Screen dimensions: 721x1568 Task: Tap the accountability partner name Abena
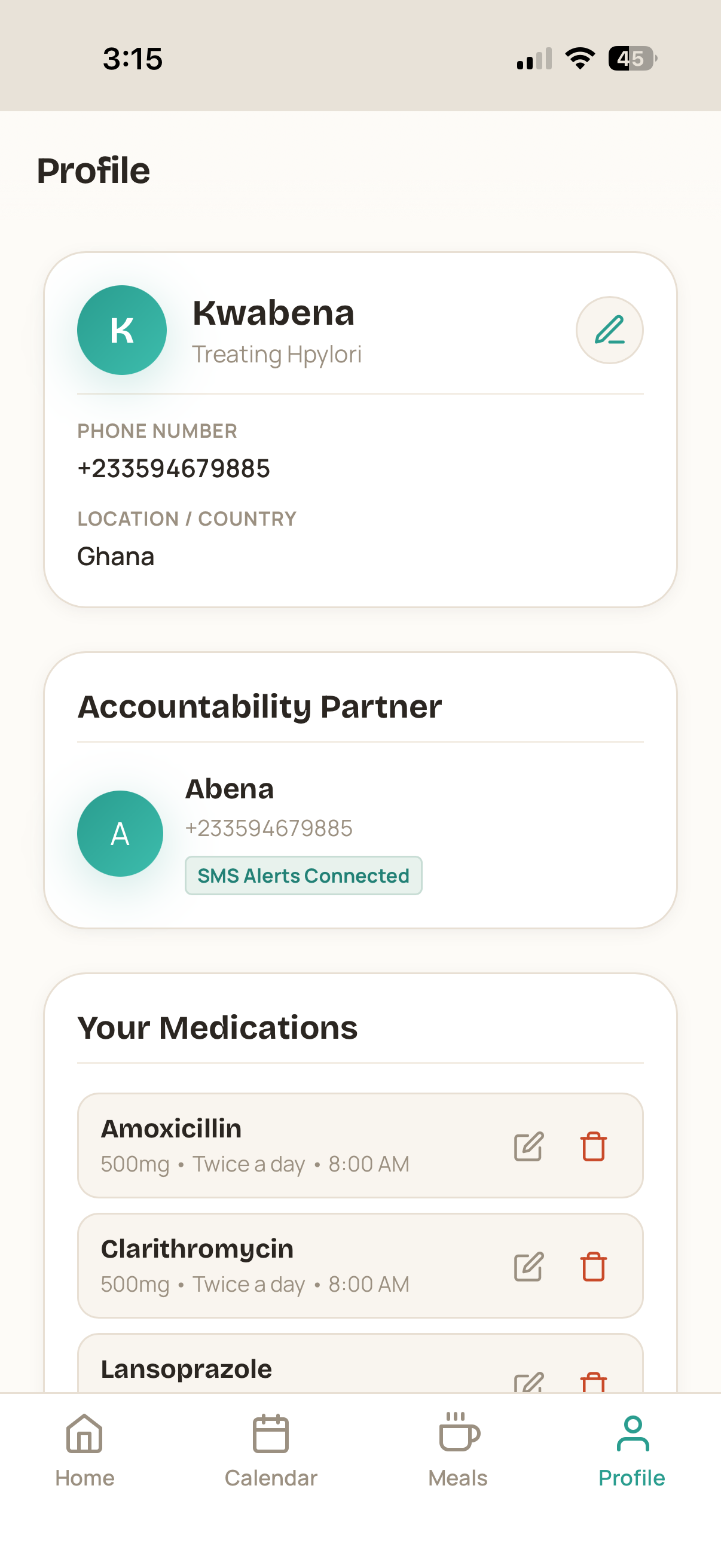(230, 789)
